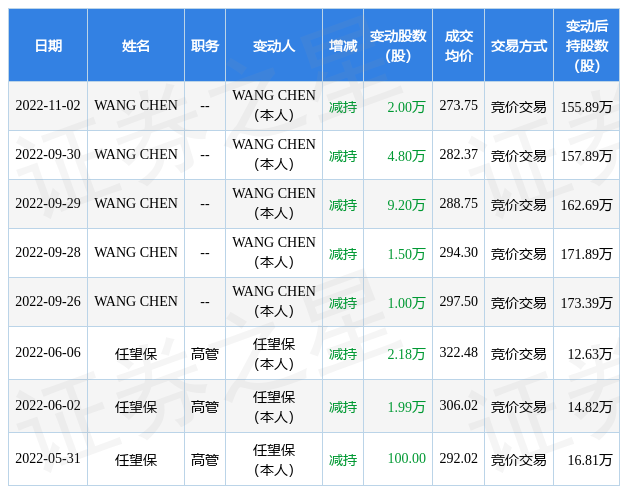Click 减持 in the 2022-09-30 row

pos(343,156)
